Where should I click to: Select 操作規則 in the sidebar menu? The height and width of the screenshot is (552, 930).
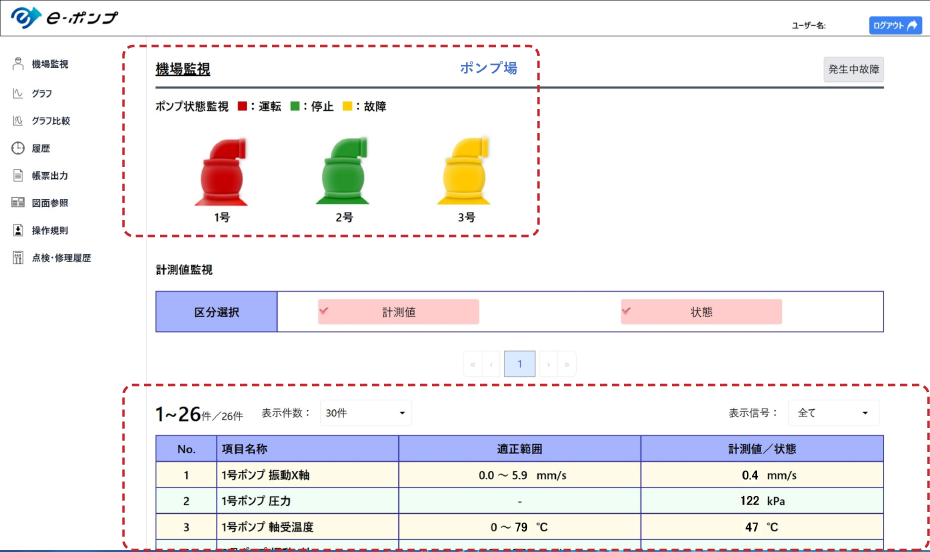click(50, 230)
